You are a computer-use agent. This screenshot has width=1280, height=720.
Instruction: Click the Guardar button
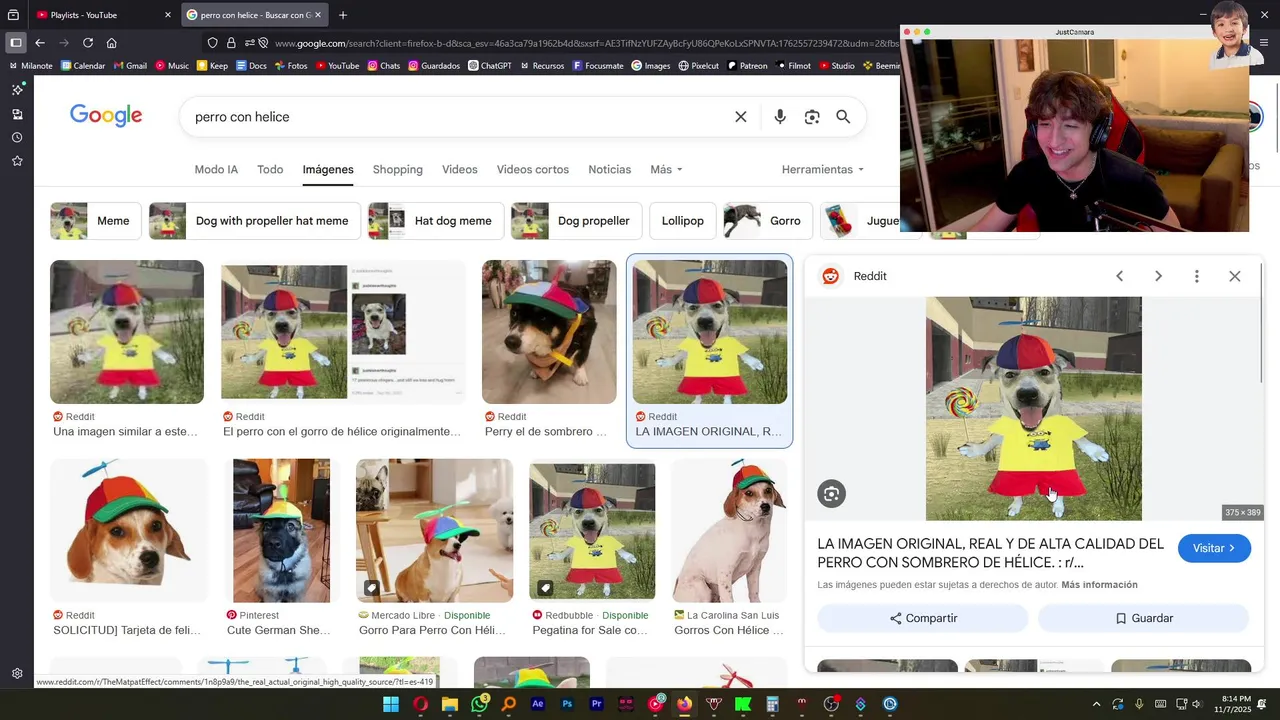[x=1143, y=618]
